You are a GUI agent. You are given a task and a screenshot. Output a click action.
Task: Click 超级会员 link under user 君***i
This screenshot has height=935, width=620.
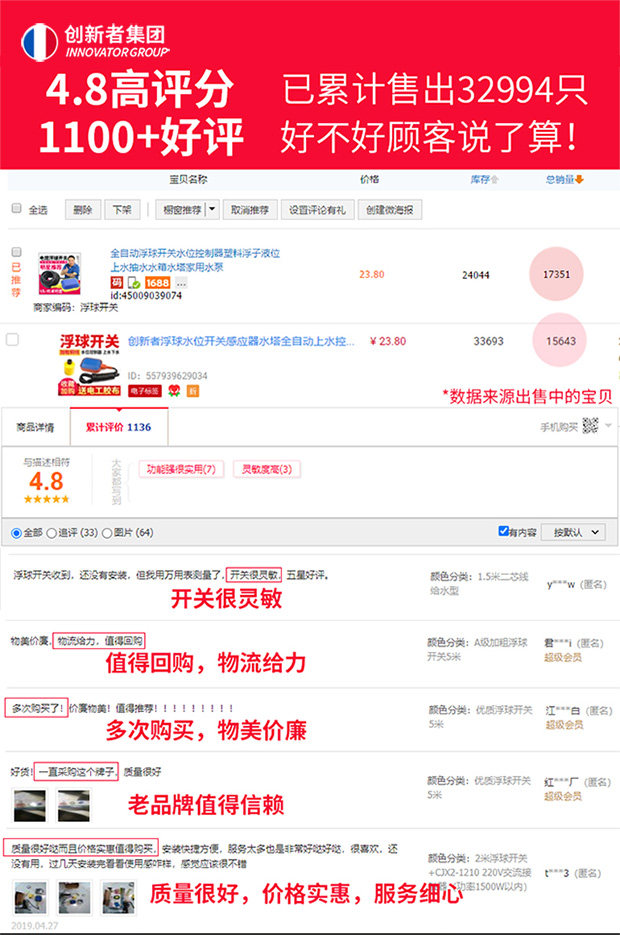[x=563, y=657]
